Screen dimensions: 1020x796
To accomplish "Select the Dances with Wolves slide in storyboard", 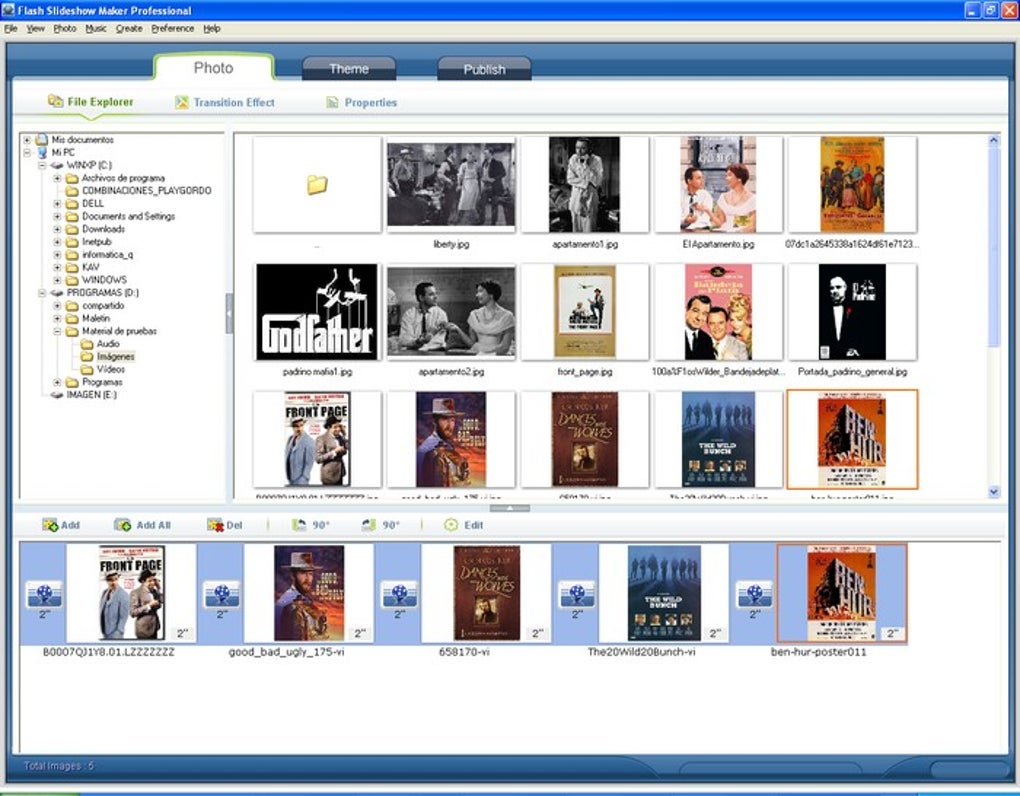I will (x=487, y=593).
